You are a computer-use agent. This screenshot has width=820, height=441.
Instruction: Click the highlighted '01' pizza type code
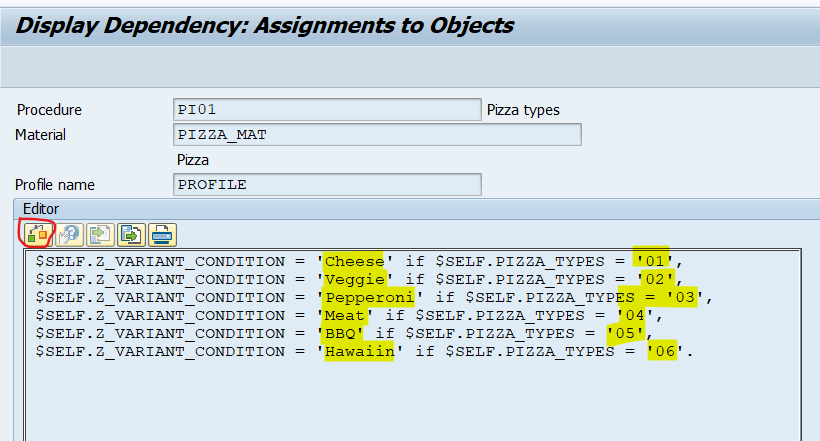654,262
